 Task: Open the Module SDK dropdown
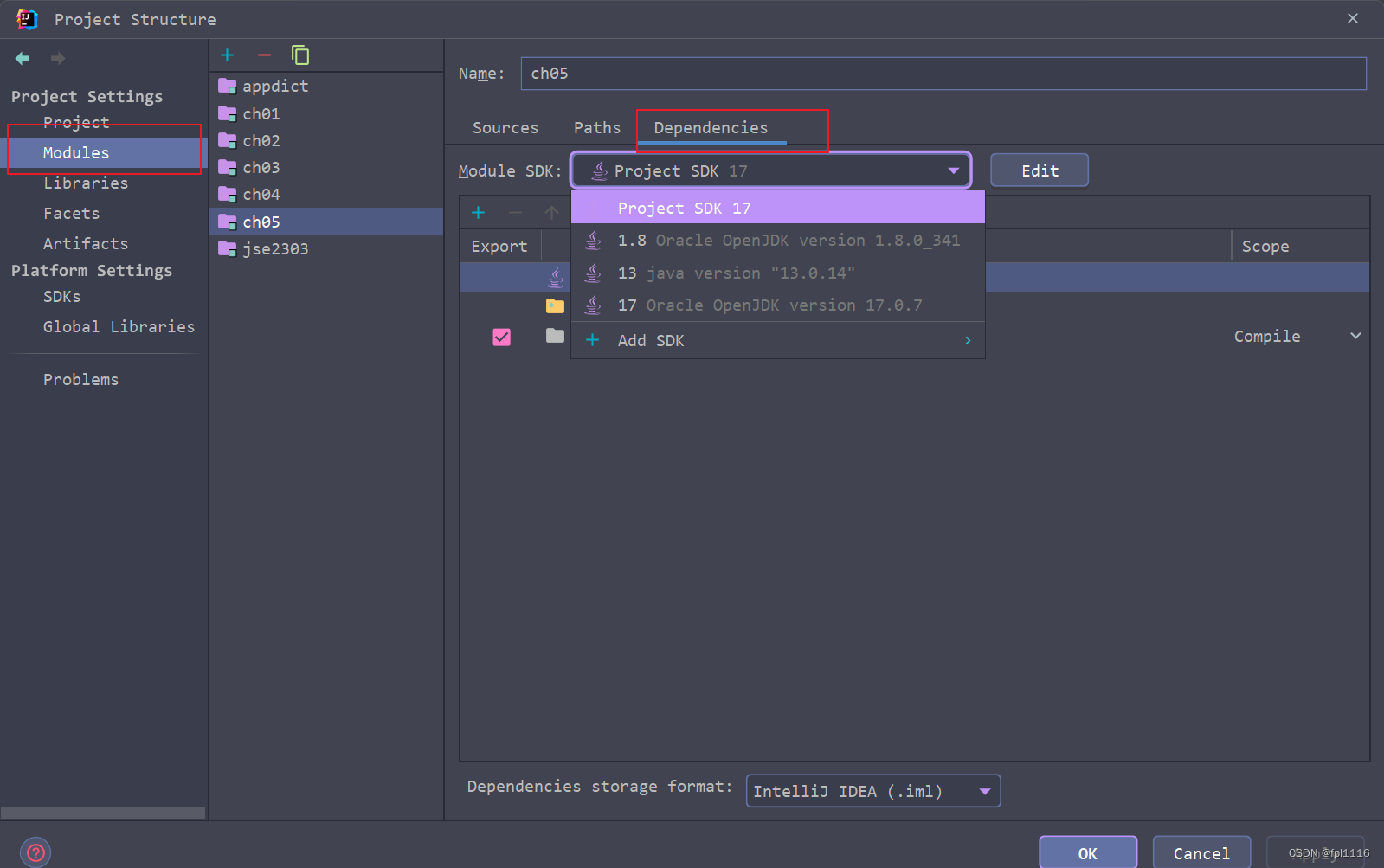pyautogui.click(x=771, y=170)
